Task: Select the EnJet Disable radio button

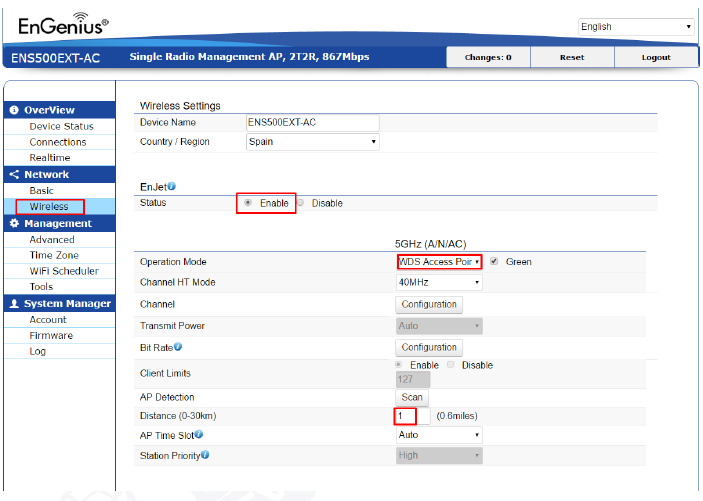Action: click(x=300, y=203)
